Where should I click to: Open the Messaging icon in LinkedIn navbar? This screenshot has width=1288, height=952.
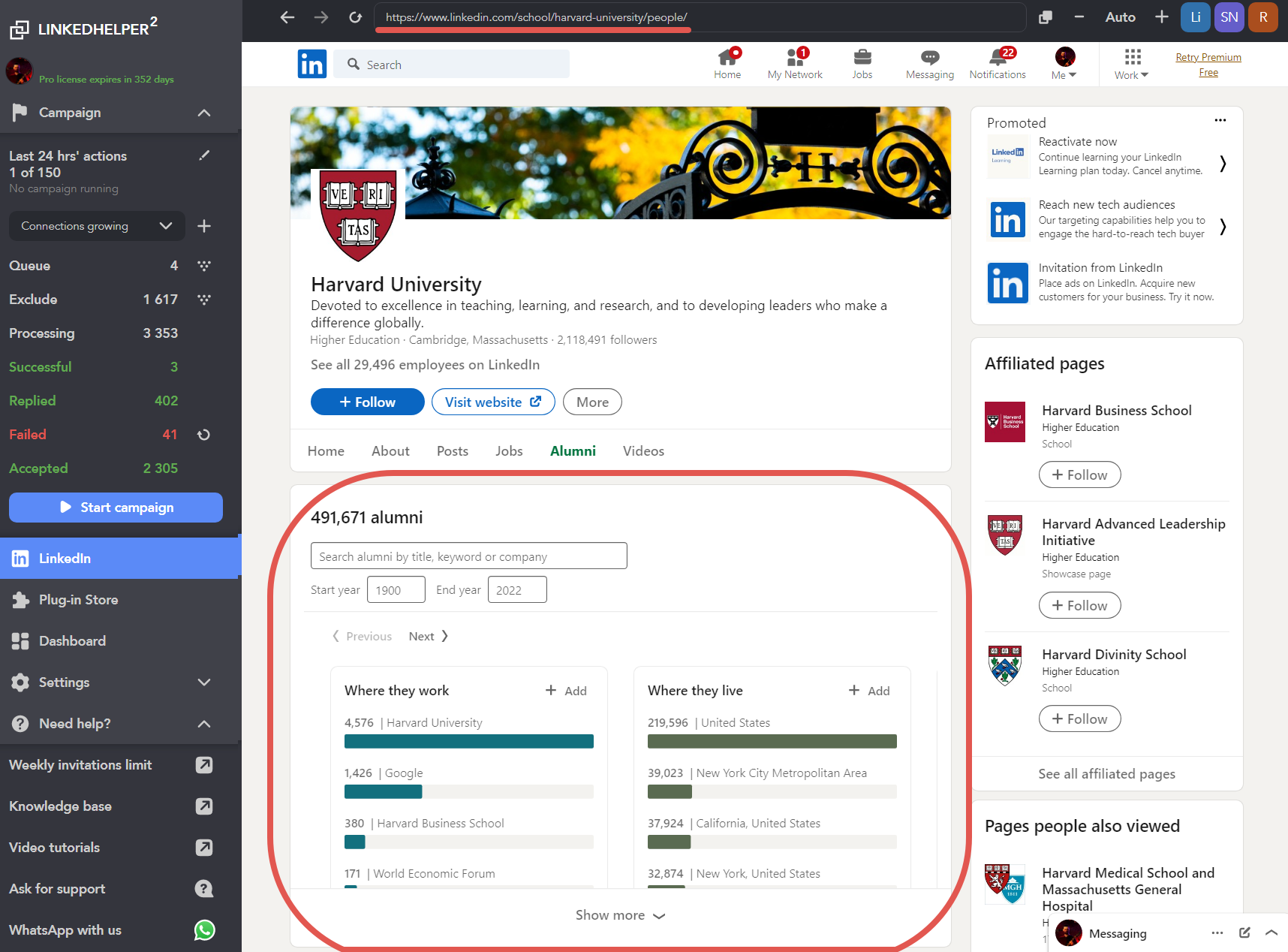[929, 58]
